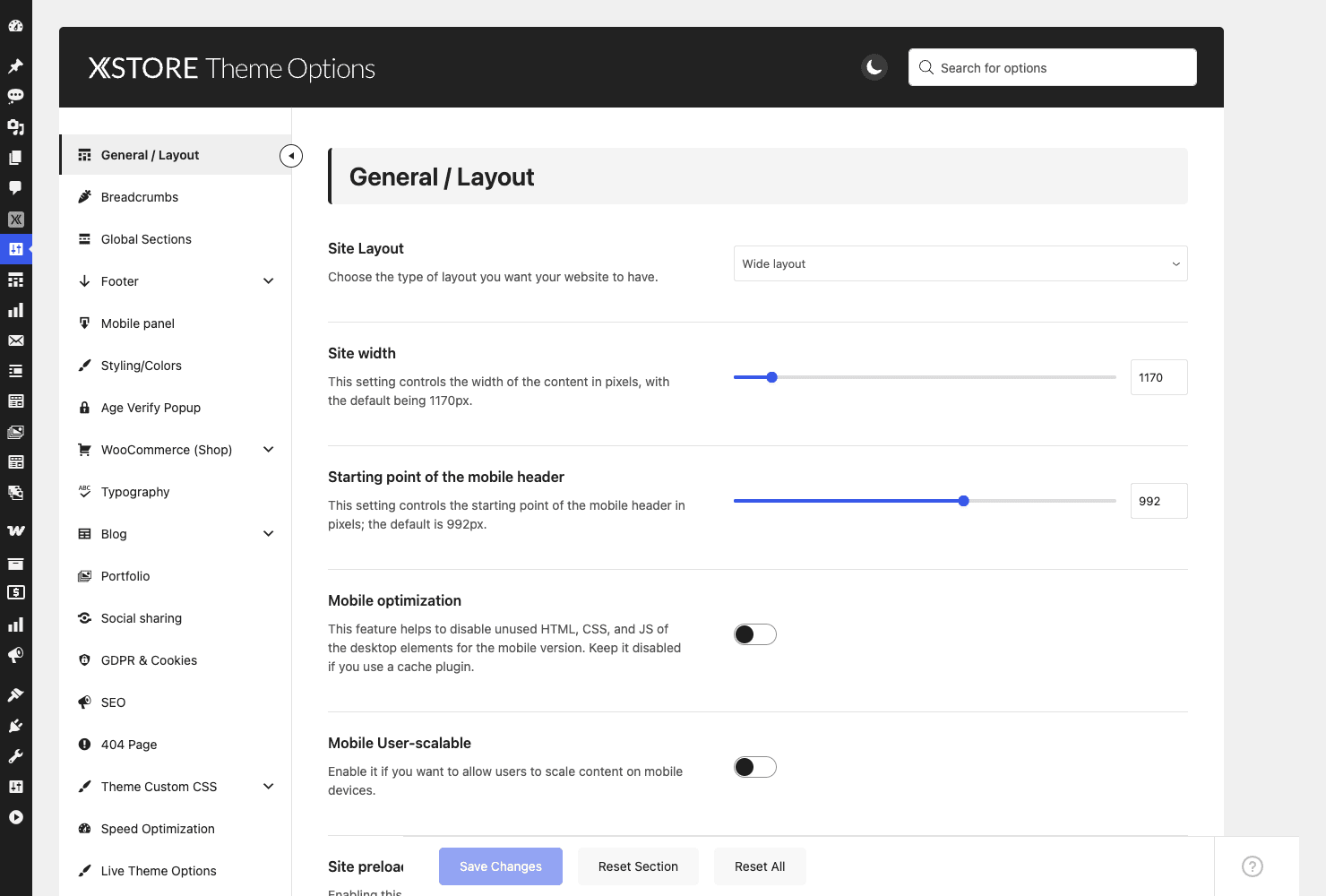Open the Site Layout dropdown
The height and width of the screenshot is (896, 1326).
(960, 263)
